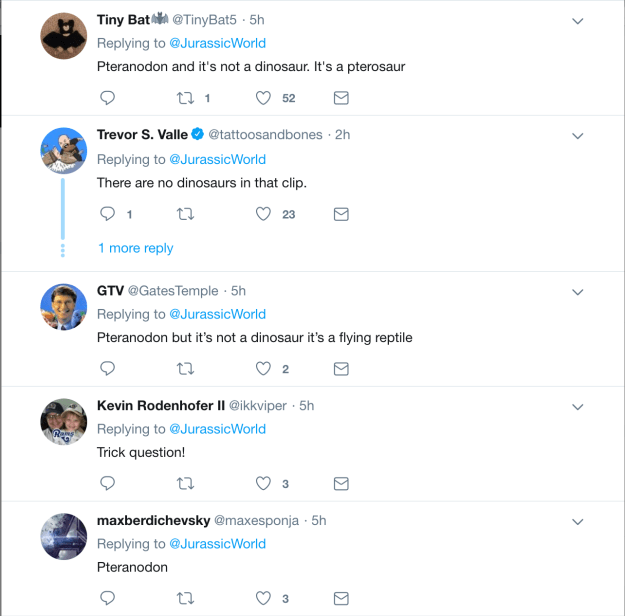Open reply on Trevor S. Valle's tweet
Screen dimensions: 625x616
pos(108,214)
